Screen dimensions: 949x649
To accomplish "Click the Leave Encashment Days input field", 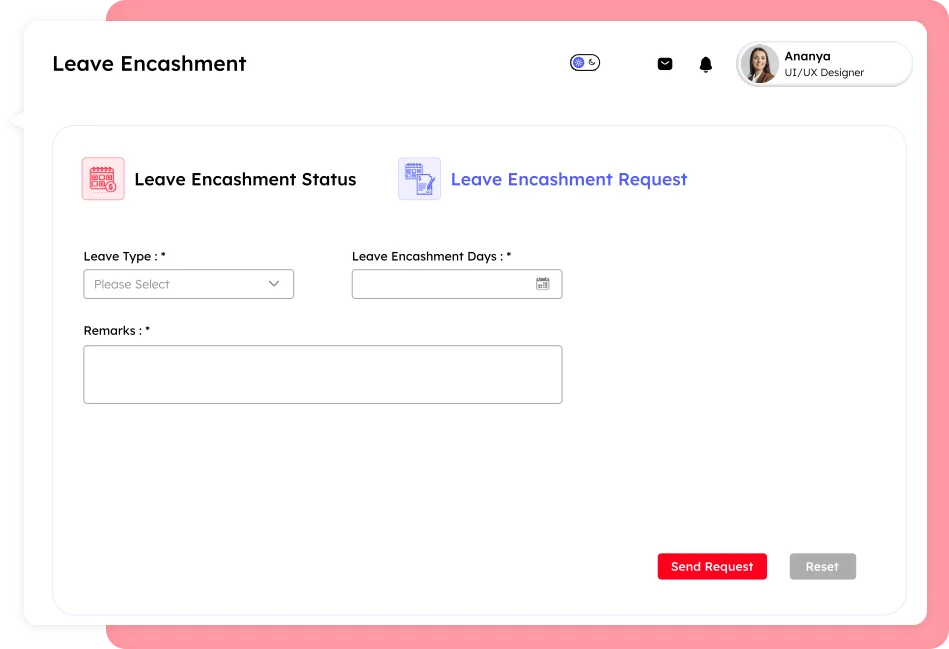I will point(440,284).
